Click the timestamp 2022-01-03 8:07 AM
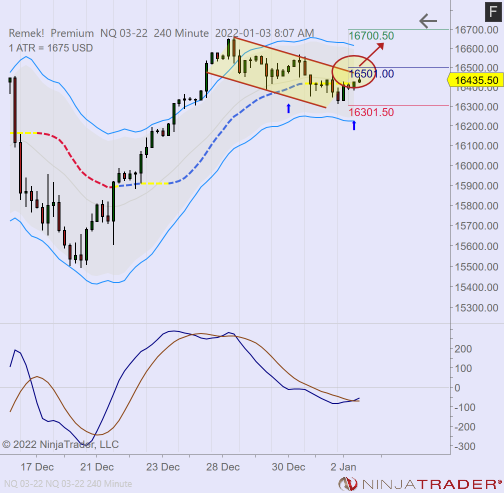The image size is (504, 493). (x=265, y=33)
